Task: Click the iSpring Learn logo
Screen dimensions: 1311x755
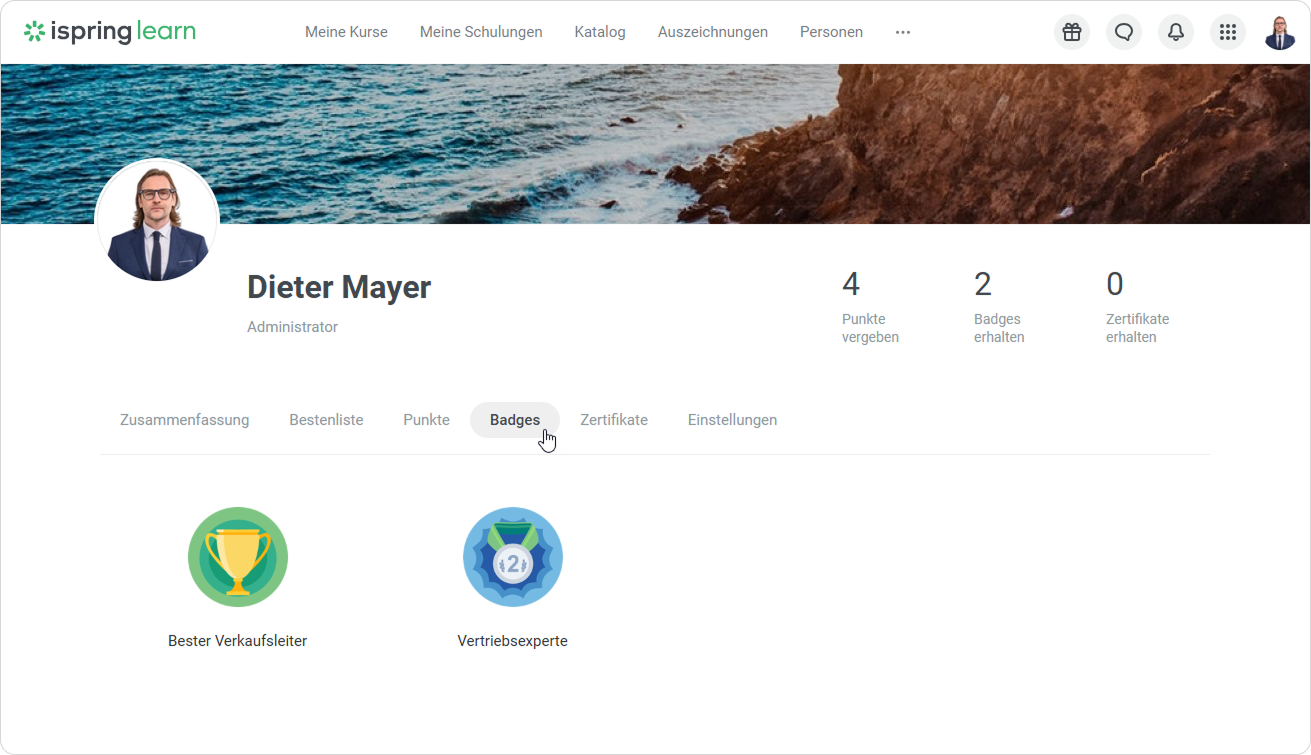Action: click(110, 32)
